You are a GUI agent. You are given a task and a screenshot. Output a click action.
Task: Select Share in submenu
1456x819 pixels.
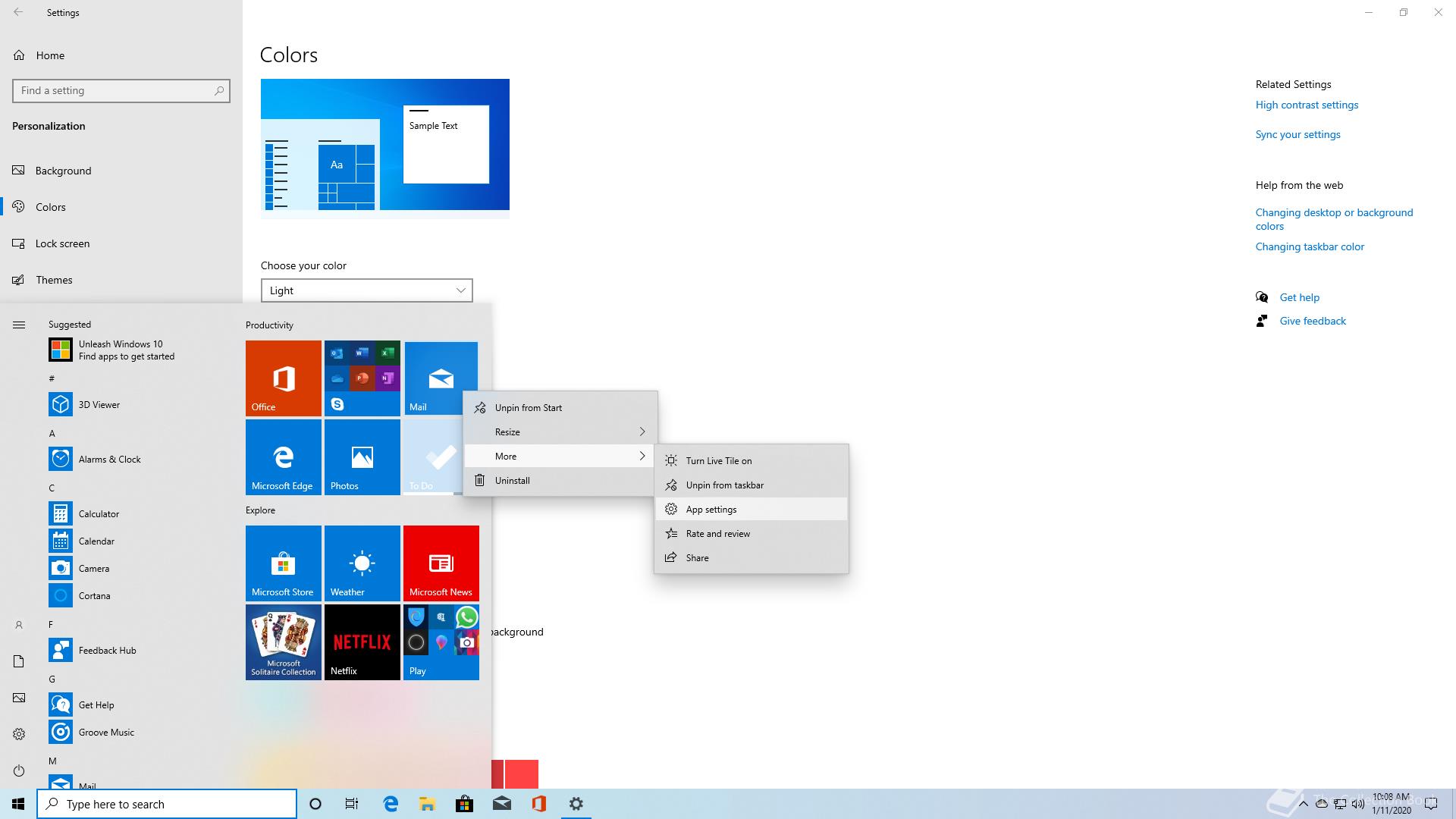752,557
